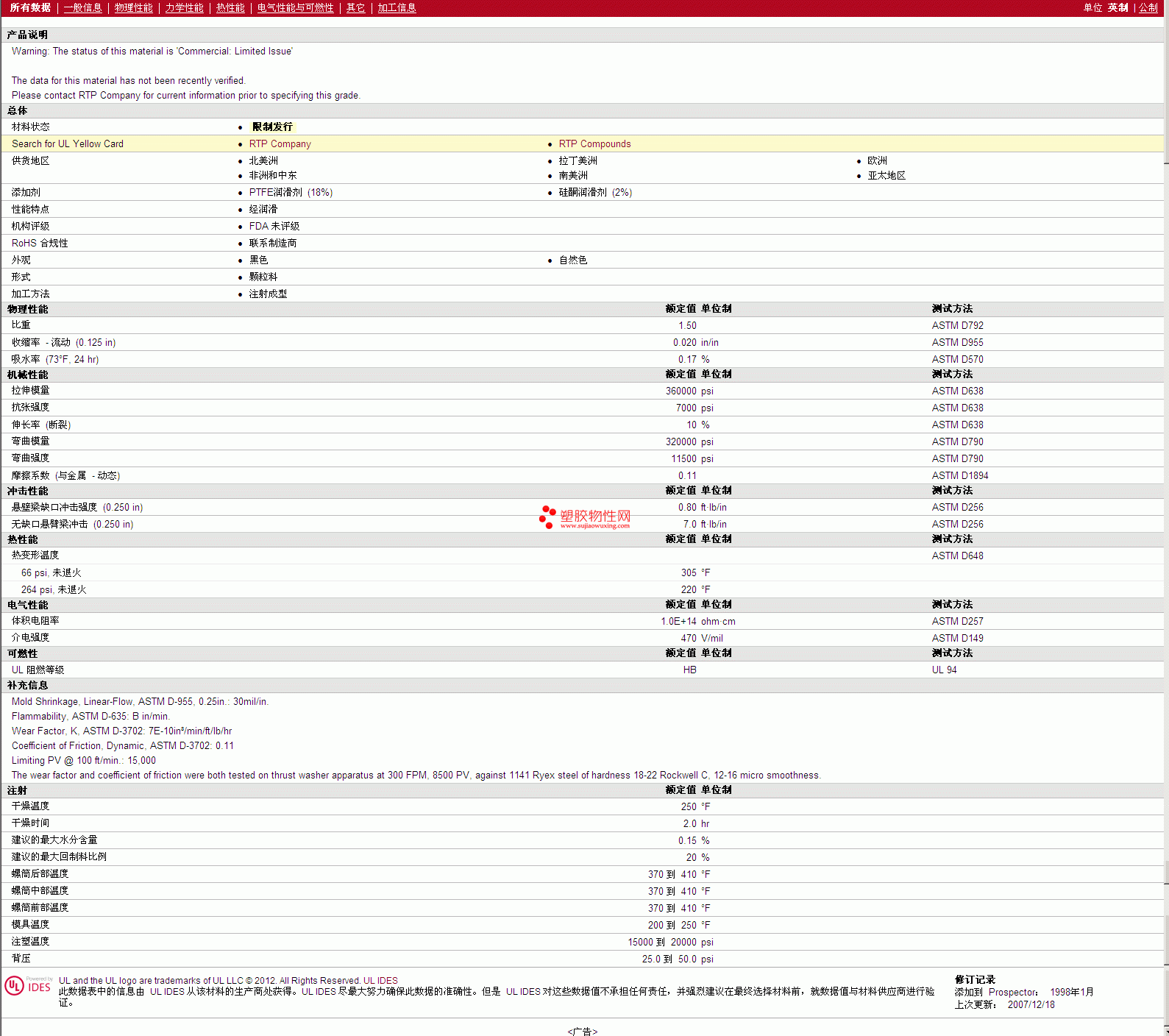Open the 所有数据 tab
Screen dimensions: 1169x1036
(x=30, y=8)
